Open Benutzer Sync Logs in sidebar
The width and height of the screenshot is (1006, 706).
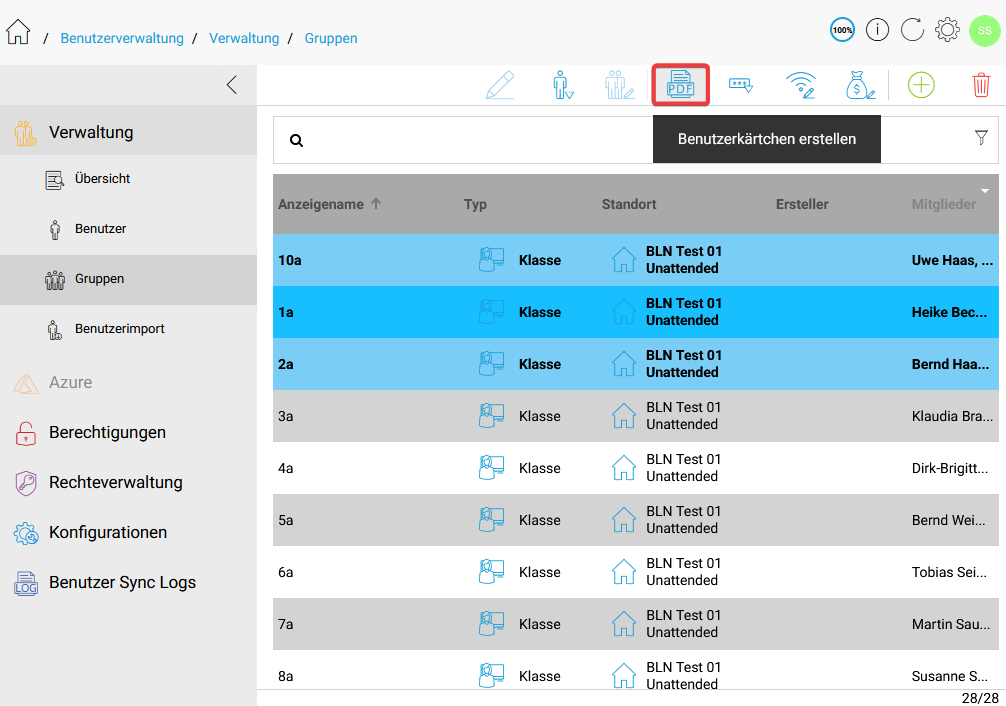(128, 583)
